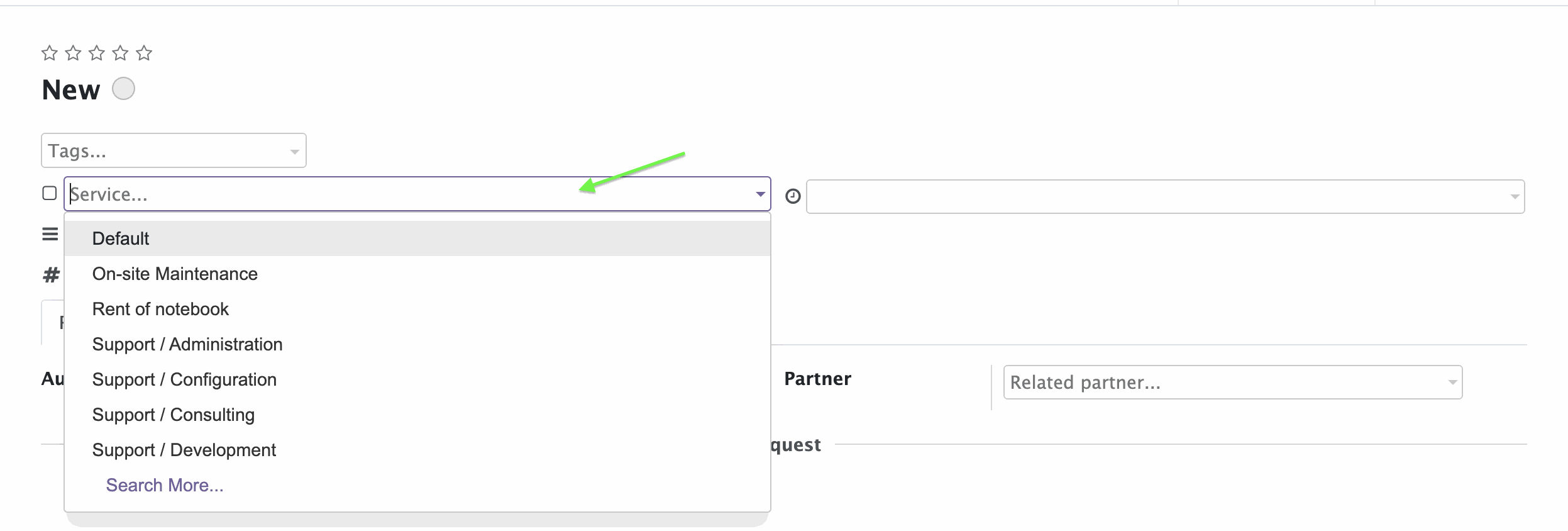Choose On-site Maintenance service
The width and height of the screenshot is (1568, 531).
[x=417, y=274]
